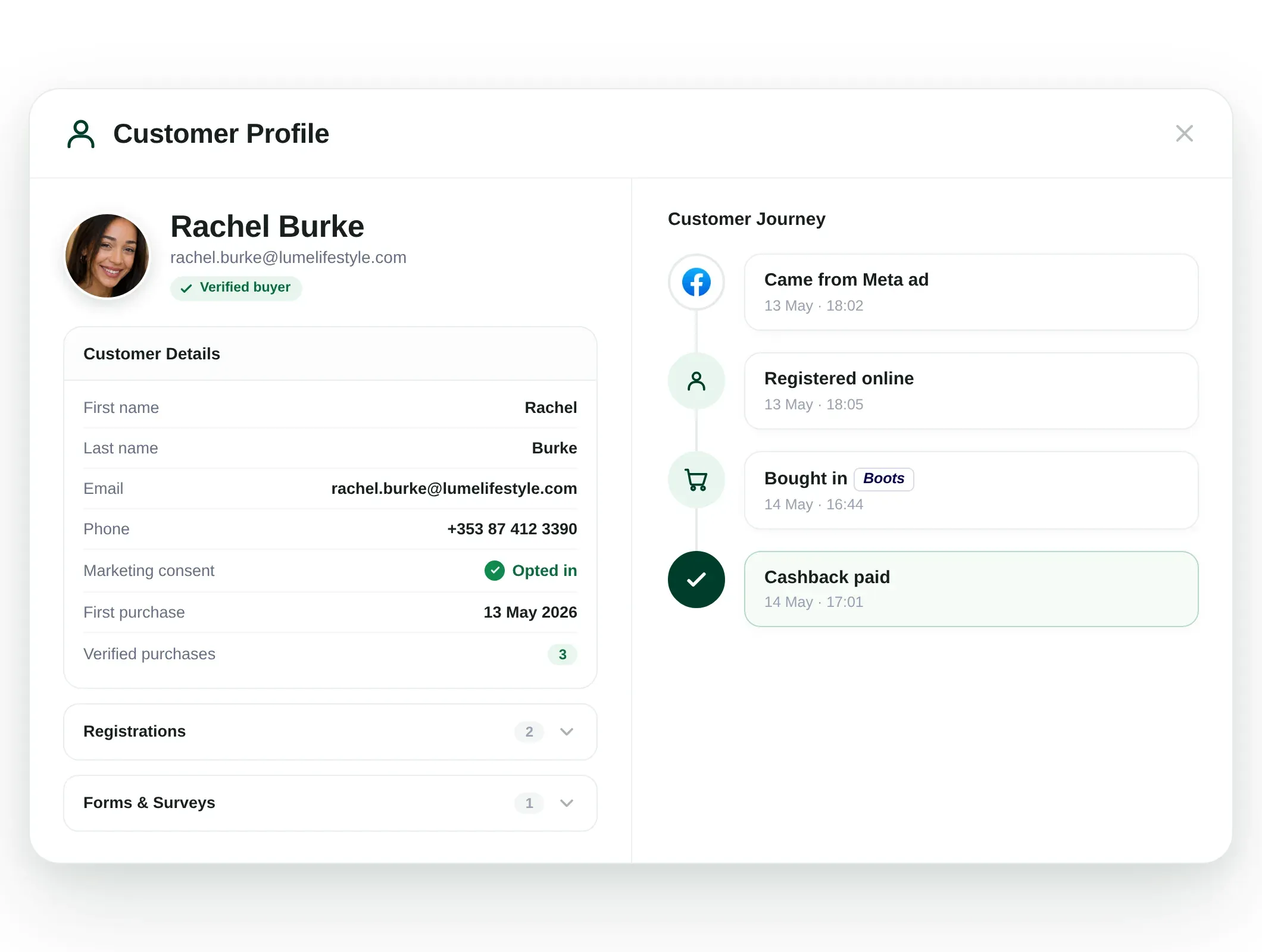
Task: Click the header email rachel.burke@lumelifestyle.com under the name
Action: [288, 258]
